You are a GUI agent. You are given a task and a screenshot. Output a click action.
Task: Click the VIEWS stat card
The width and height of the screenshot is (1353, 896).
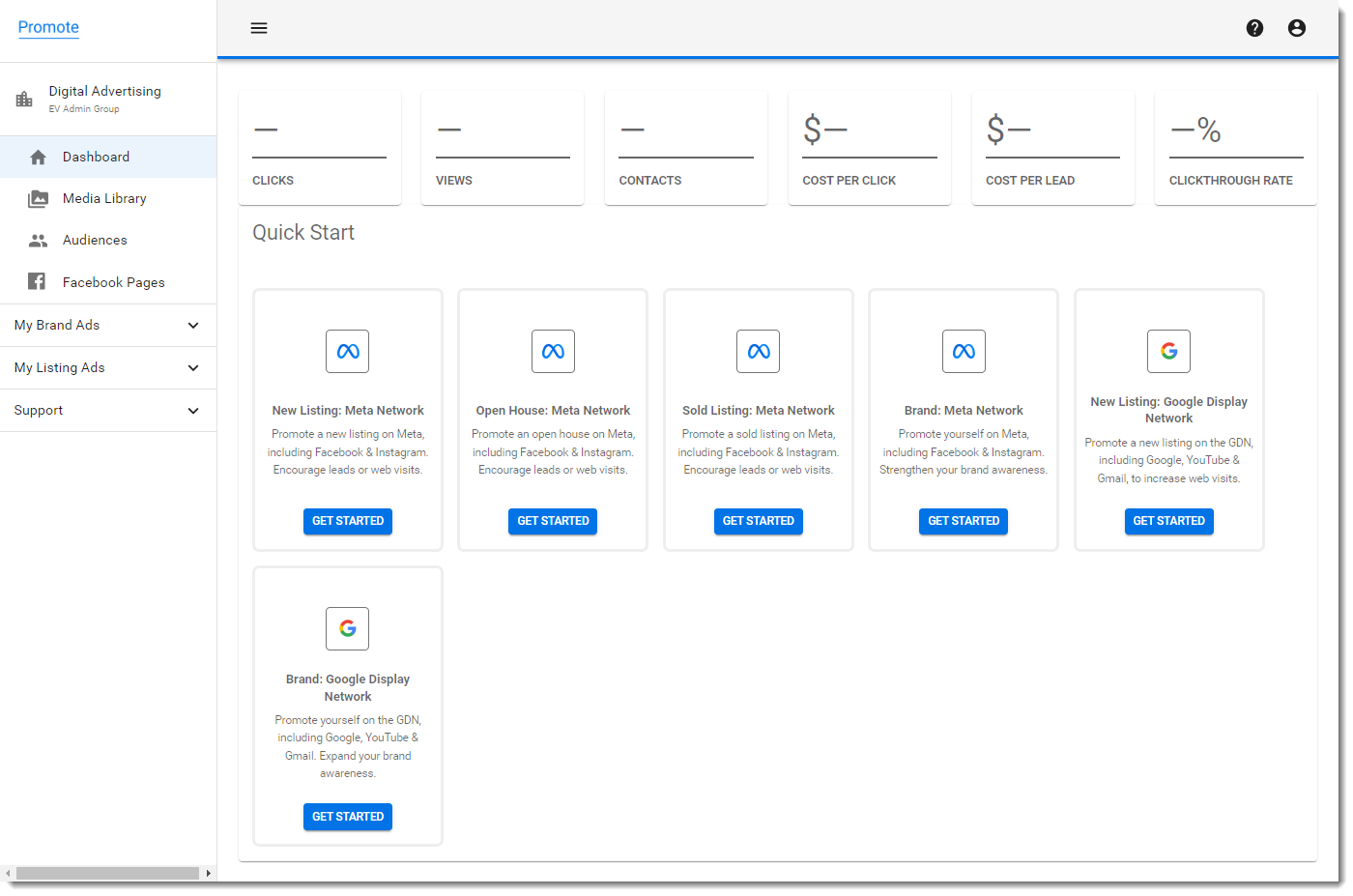[503, 148]
